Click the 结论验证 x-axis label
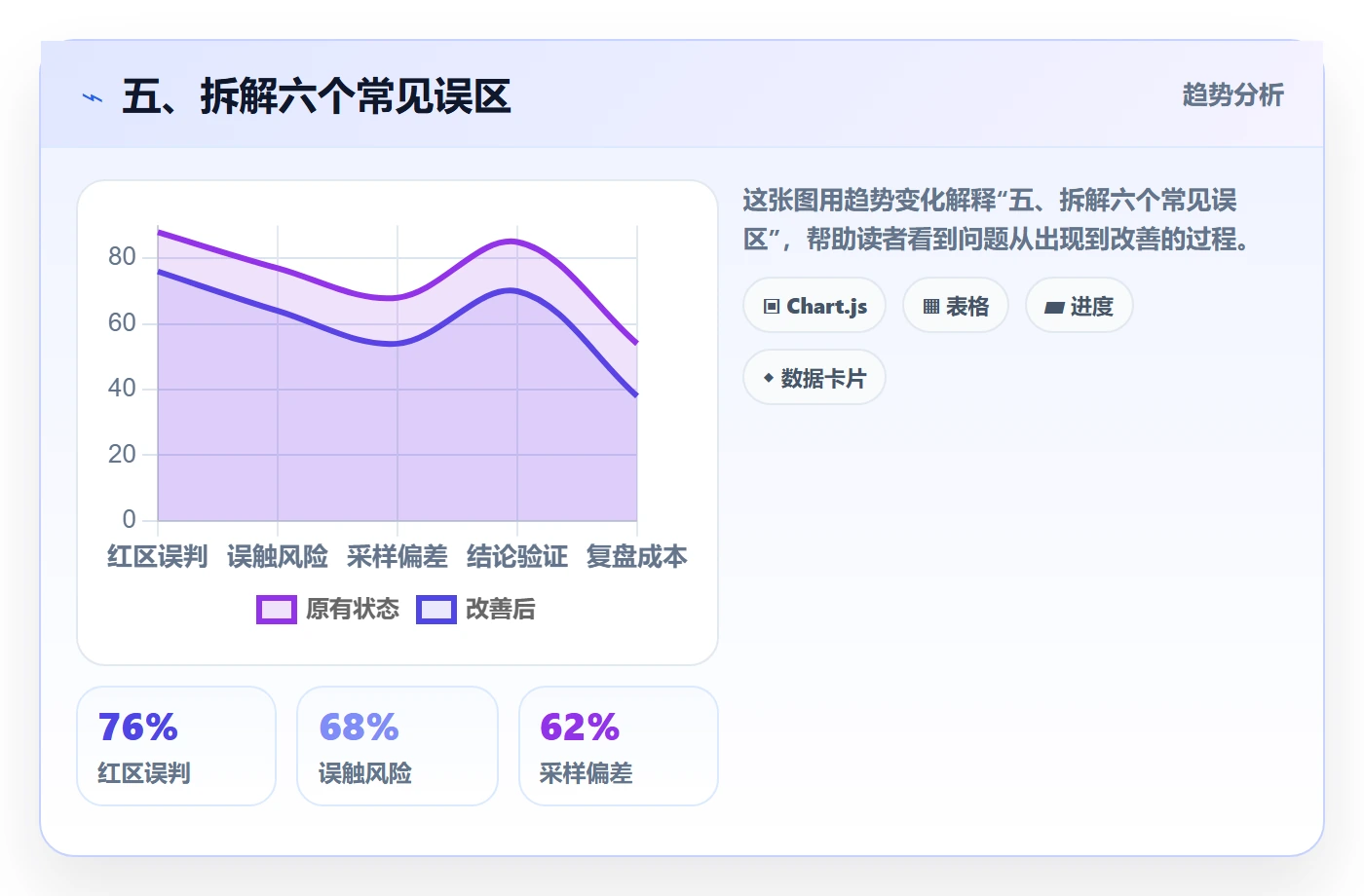Image resolution: width=1364 pixels, height=896 pixels. [x=517, y=557]
